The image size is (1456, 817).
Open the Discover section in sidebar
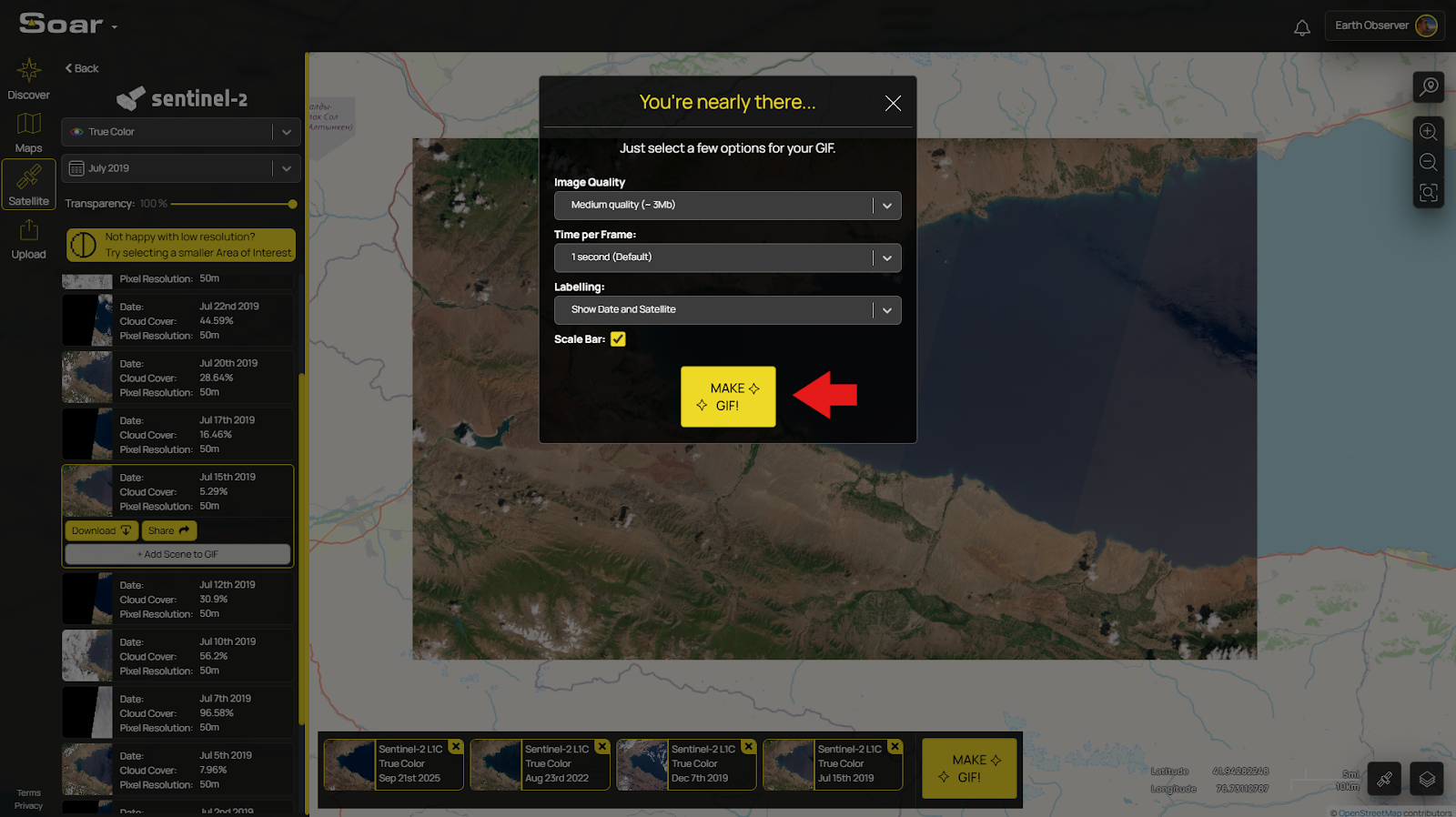[x=28, y=79]
